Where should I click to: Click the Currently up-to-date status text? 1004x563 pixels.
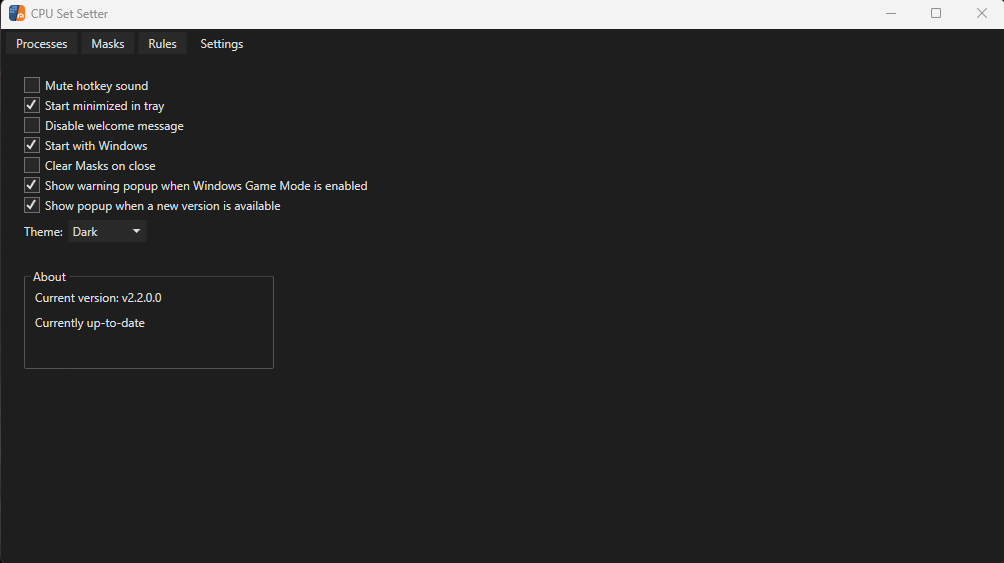point(90,323)
